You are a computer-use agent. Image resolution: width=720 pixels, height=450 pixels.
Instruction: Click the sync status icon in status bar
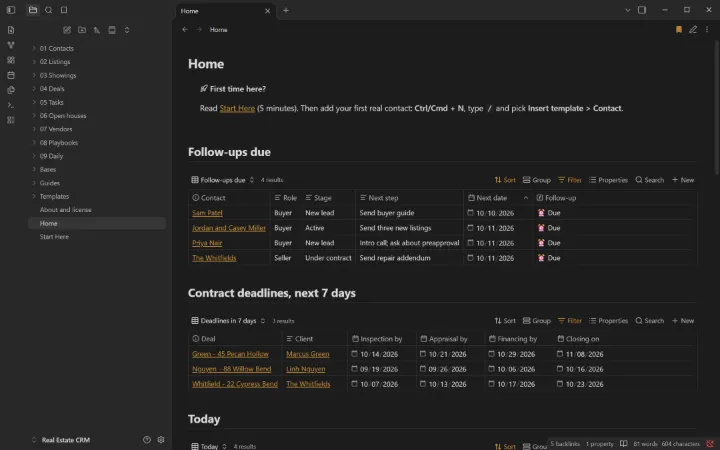click(x=710, y=444)
